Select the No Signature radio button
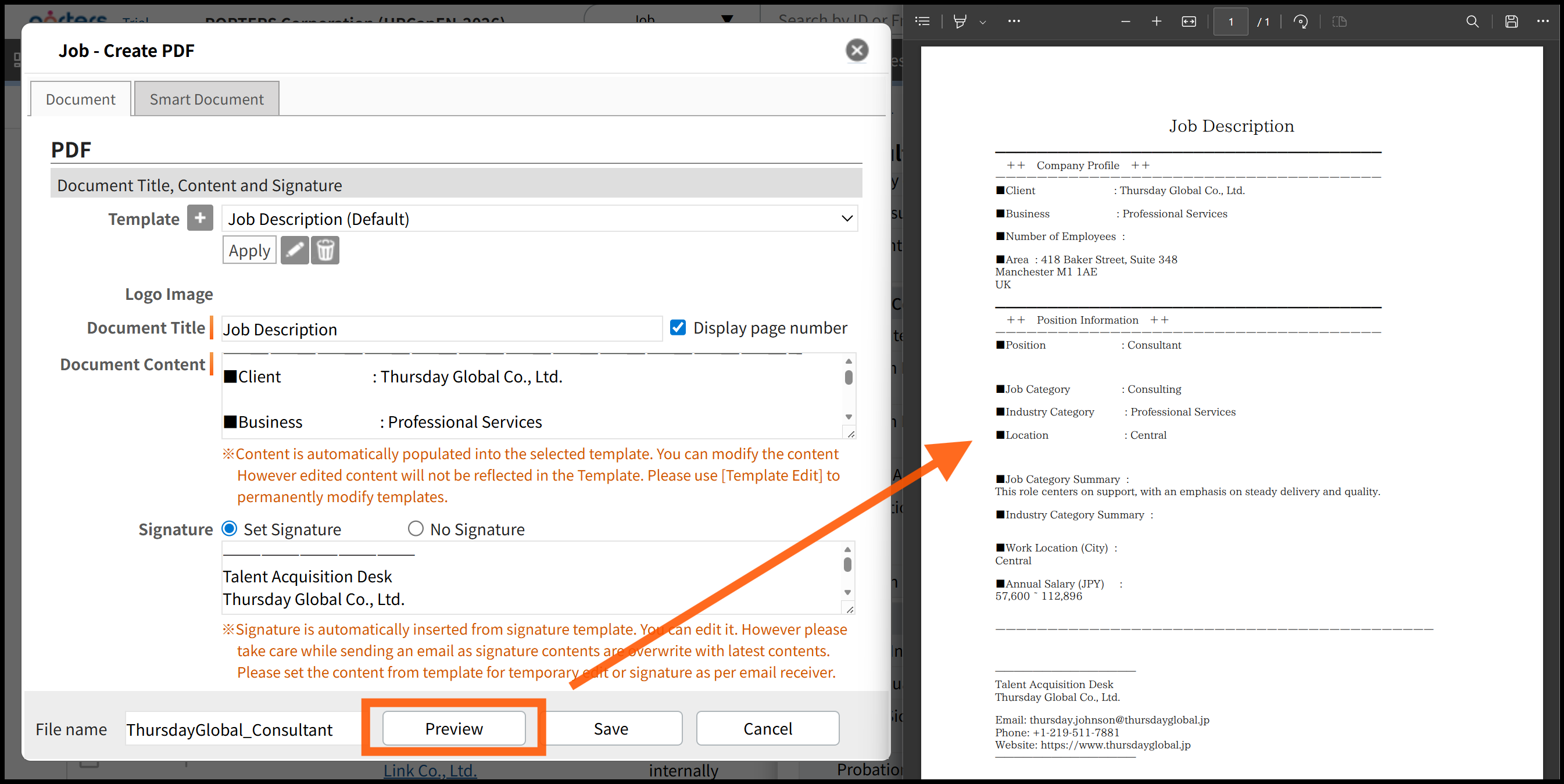 [416, 529]
